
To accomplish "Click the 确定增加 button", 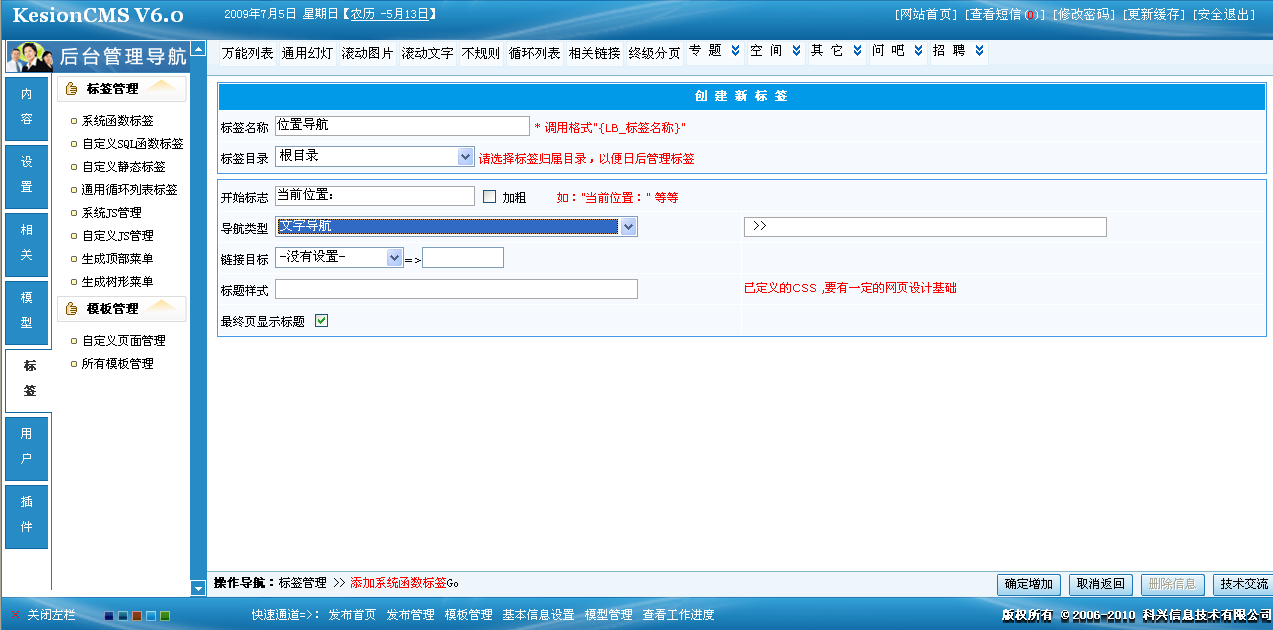I will (x=1029, y=584).
